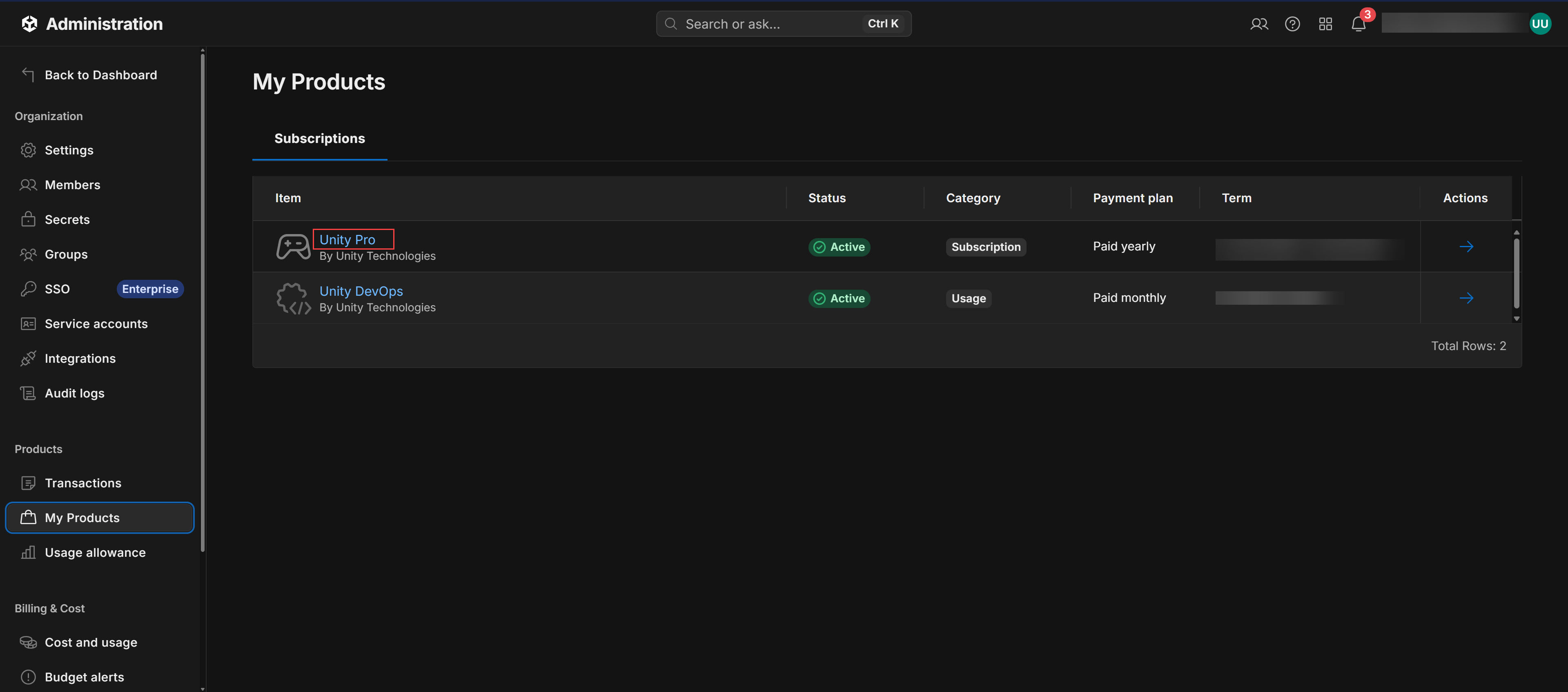This screenshot has width=1568, height=692.
Task: Open the help question mark icon
Action: tap(1292, 24)
